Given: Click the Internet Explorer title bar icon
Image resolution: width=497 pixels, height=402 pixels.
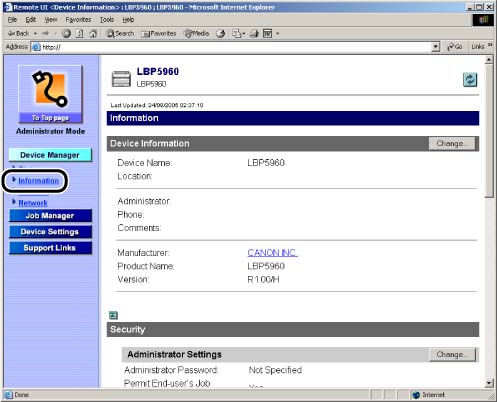Looking at the screenshot, I should 8,7.
